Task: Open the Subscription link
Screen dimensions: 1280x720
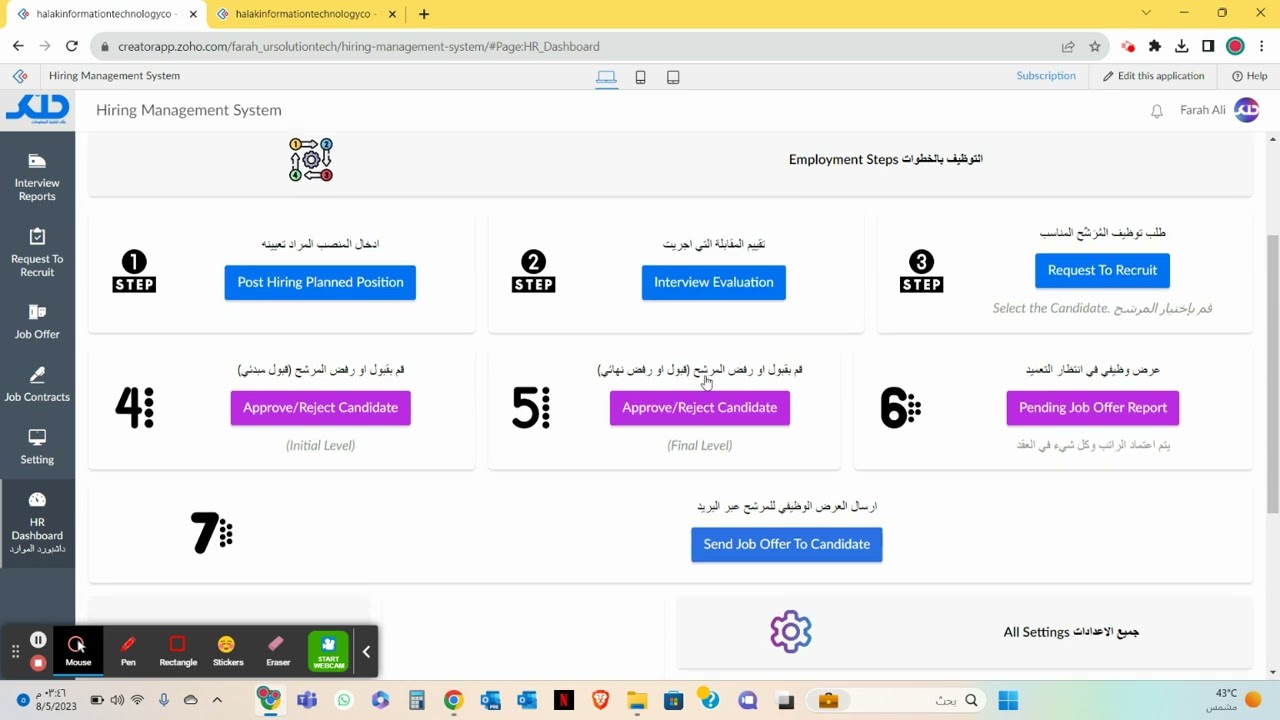Action: tap(1046, 76)
